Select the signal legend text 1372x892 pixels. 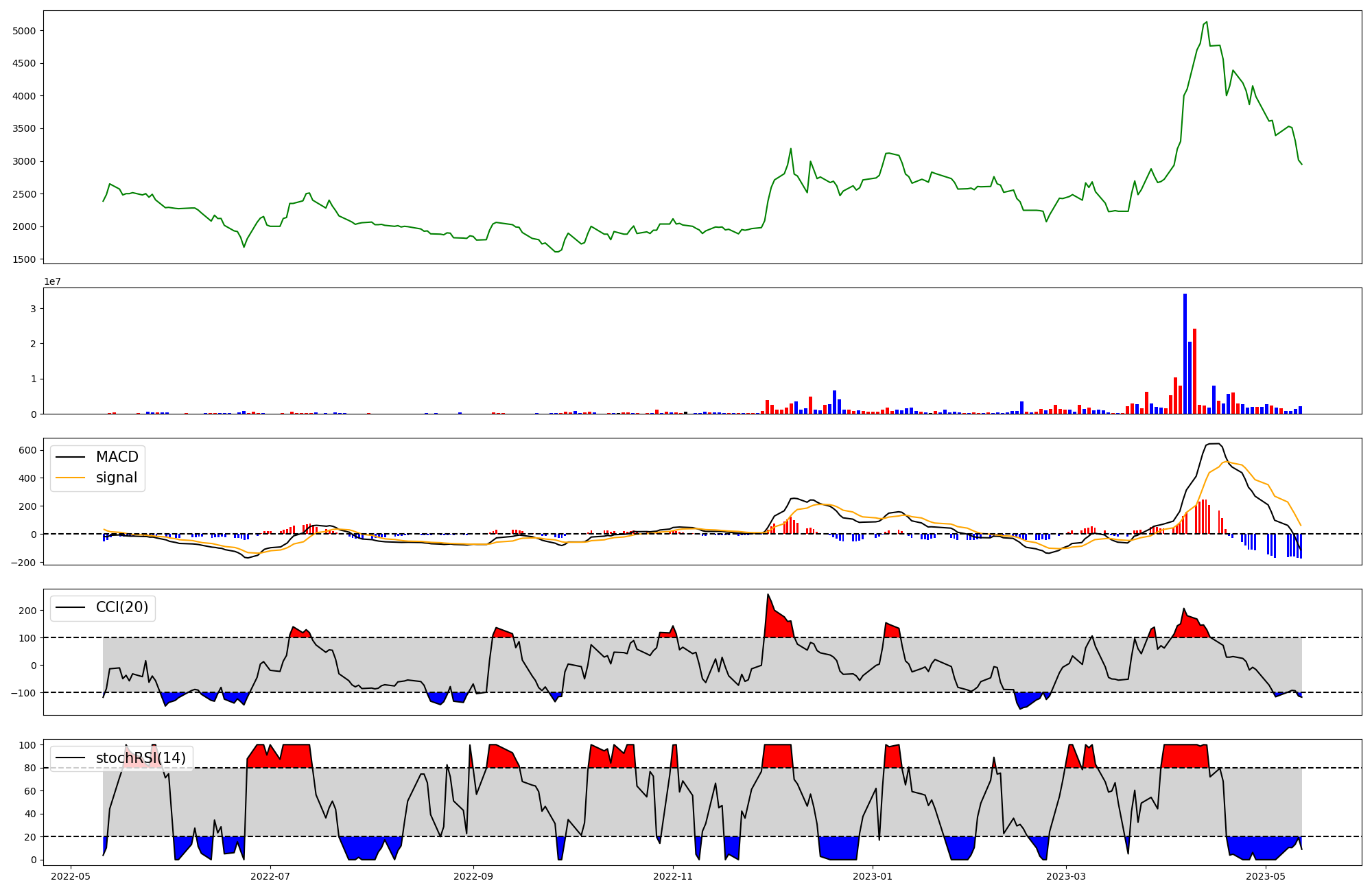(116, 478)
